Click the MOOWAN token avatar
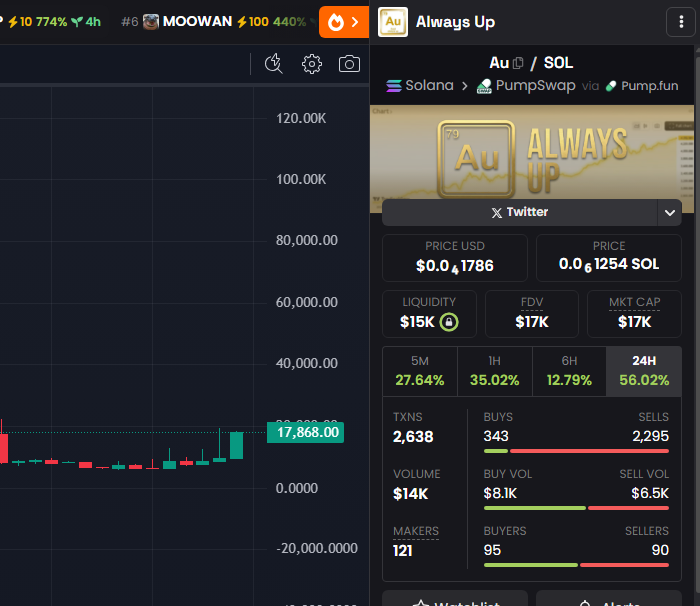The width and height of the screenshot is (700, 606). pyautogui.click(x=151, y=21)
